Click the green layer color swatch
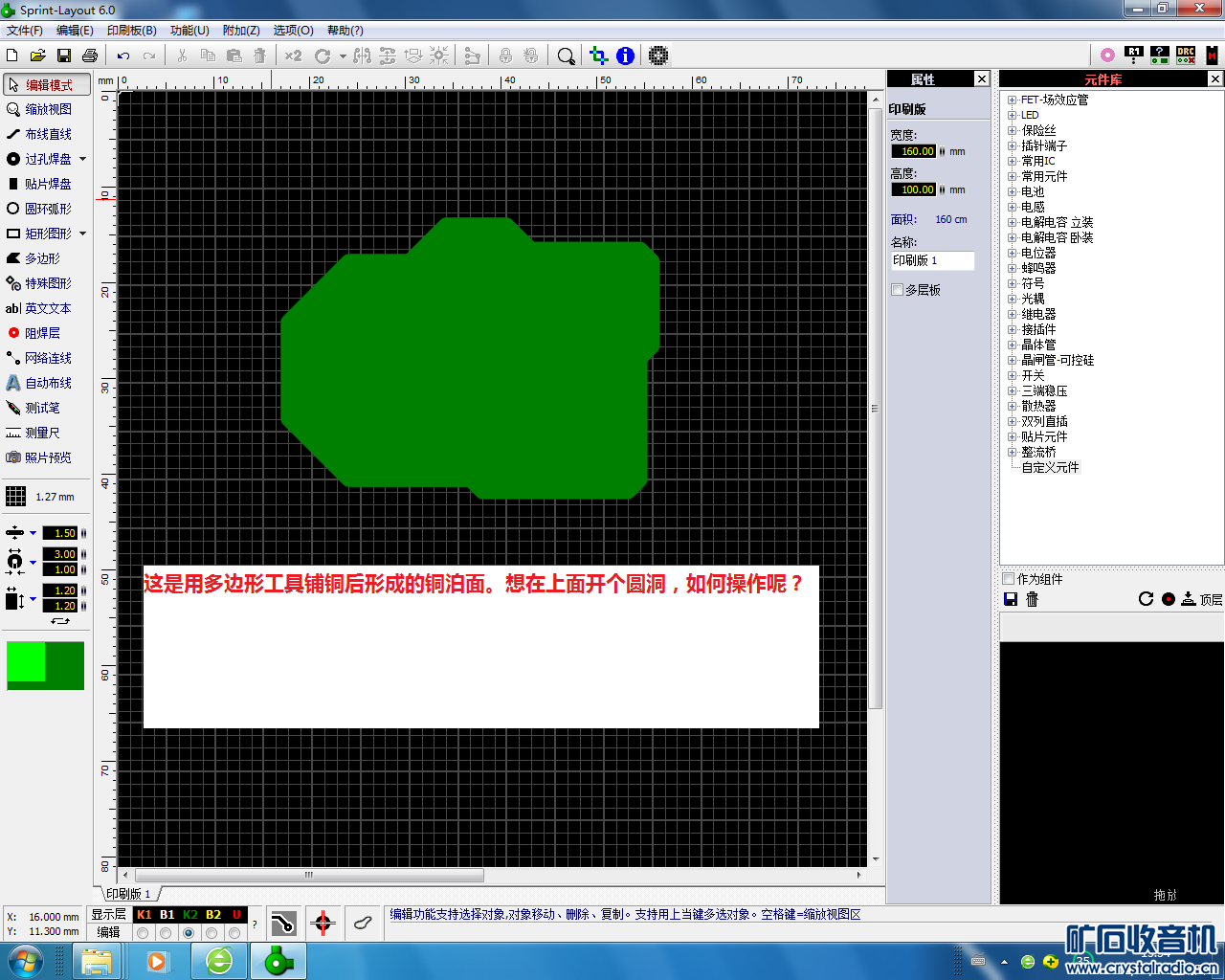The image size is (1225, 980). 45,665
